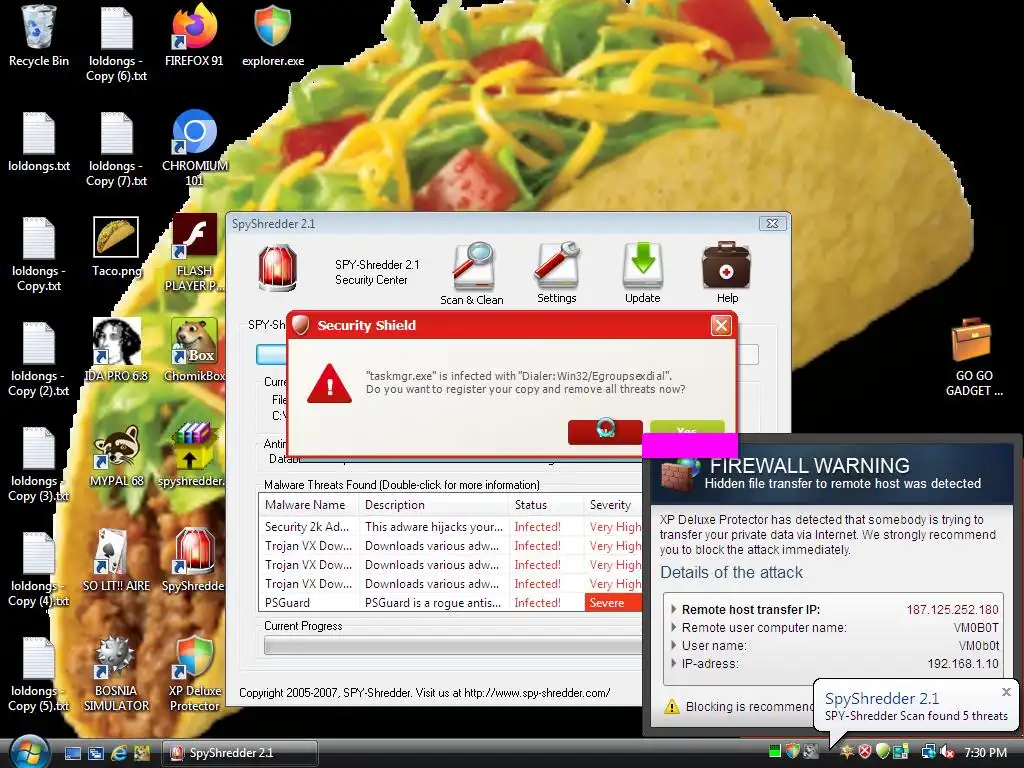Expand Remote user computer name detail

[674, 628]
